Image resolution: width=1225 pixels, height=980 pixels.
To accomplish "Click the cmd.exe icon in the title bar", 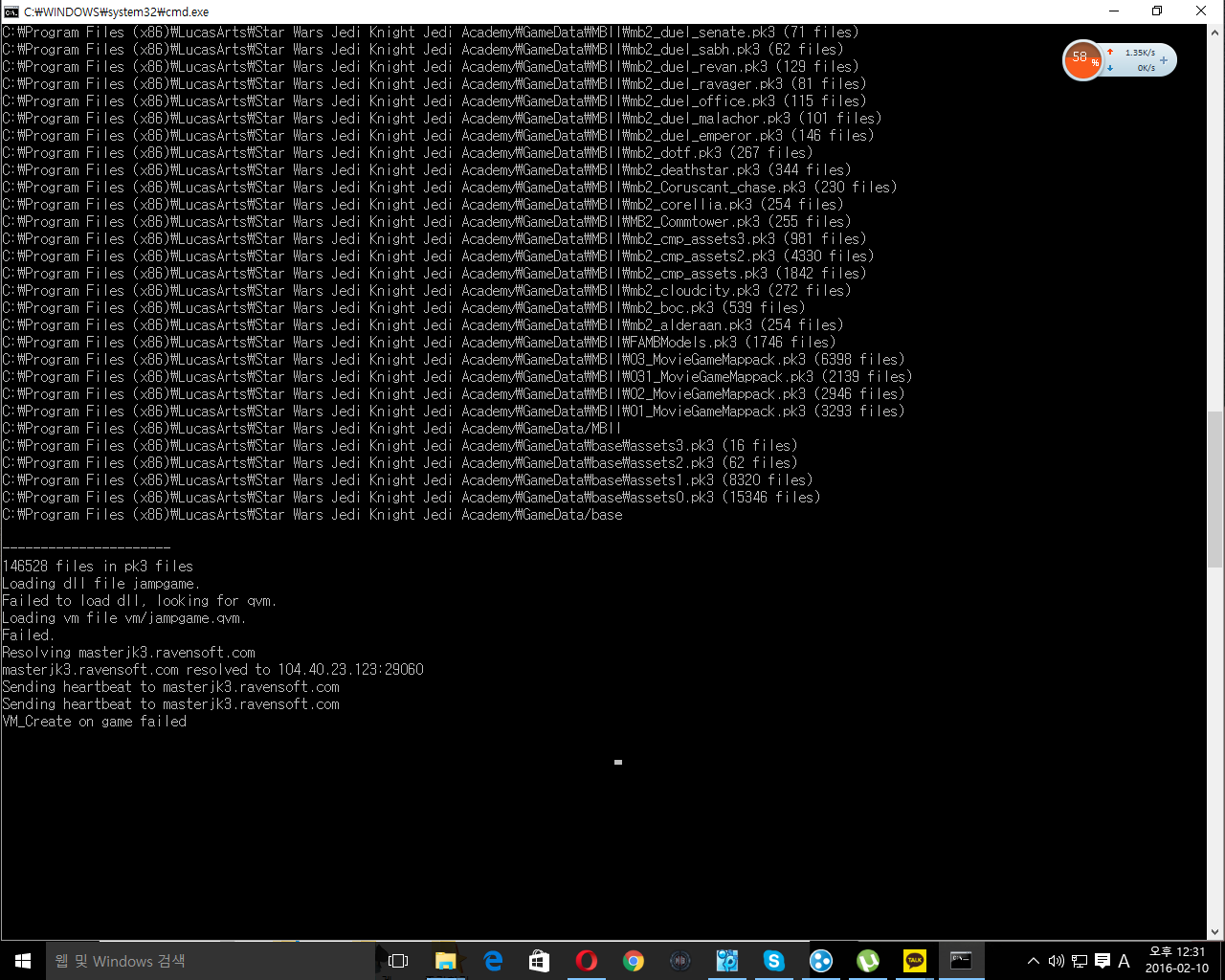I will coord(11,11).
